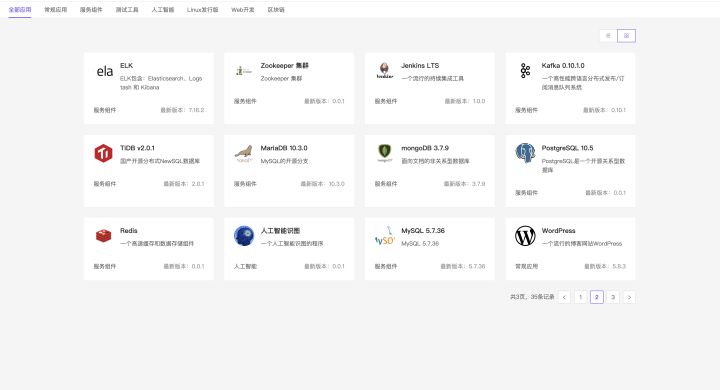This screenshot has height=390, width=720.
Task: Click 常规应用 label on WordPress card
Action: click(526, 266)
